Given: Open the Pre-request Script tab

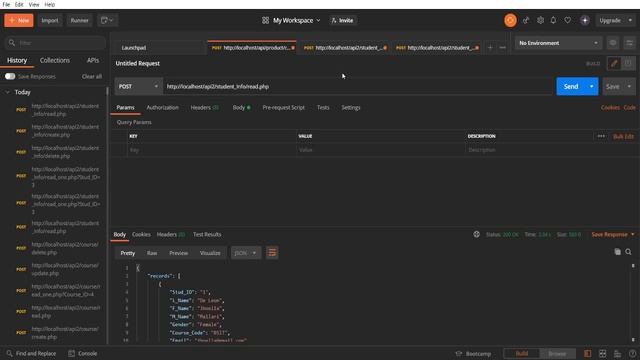Looking at the screenshot, I should pyautogui.click(x=284, y=107).
